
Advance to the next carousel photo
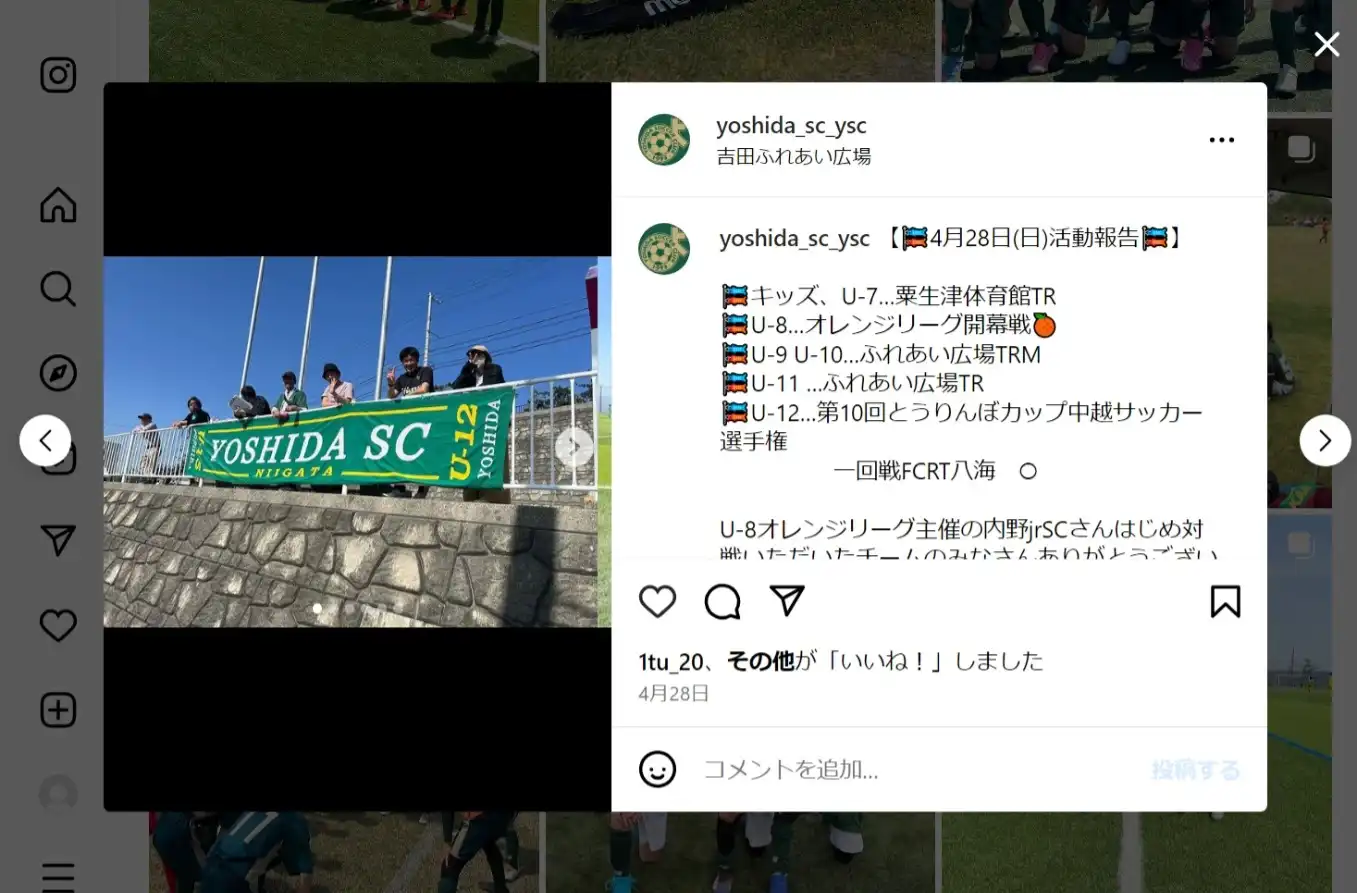[x=574, y=447]
